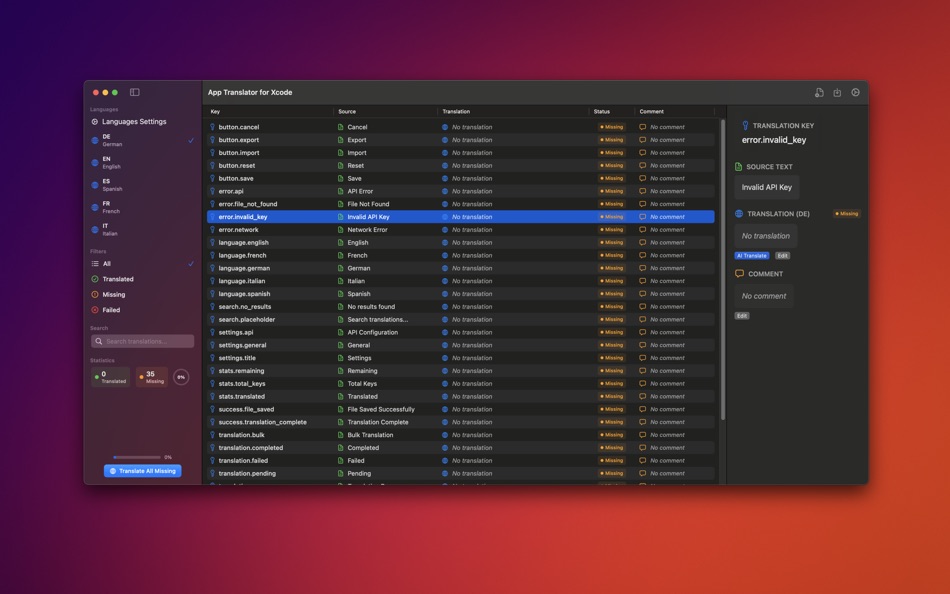Image resolution: width=950 pixels, height=594 pixels.
Task: Sort the table by the Status column header
Action: tap(600, 111)
